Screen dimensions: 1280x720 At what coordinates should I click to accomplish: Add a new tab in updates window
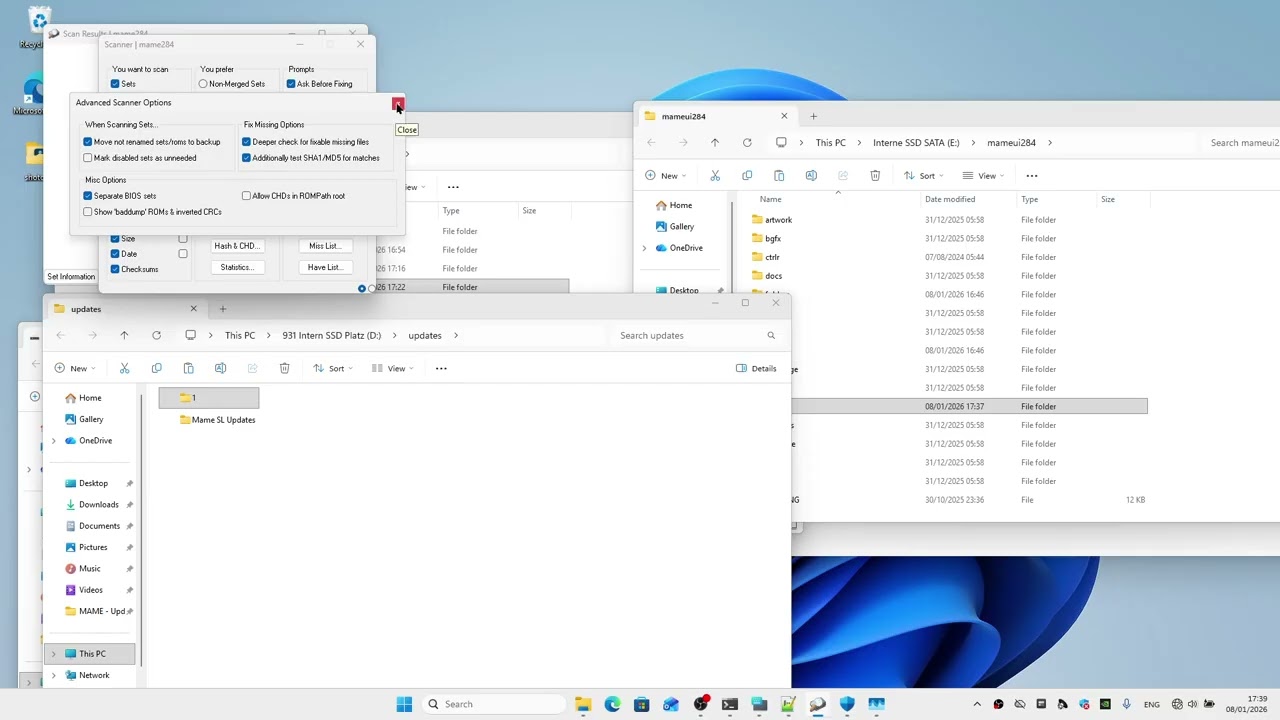[222, 309]
